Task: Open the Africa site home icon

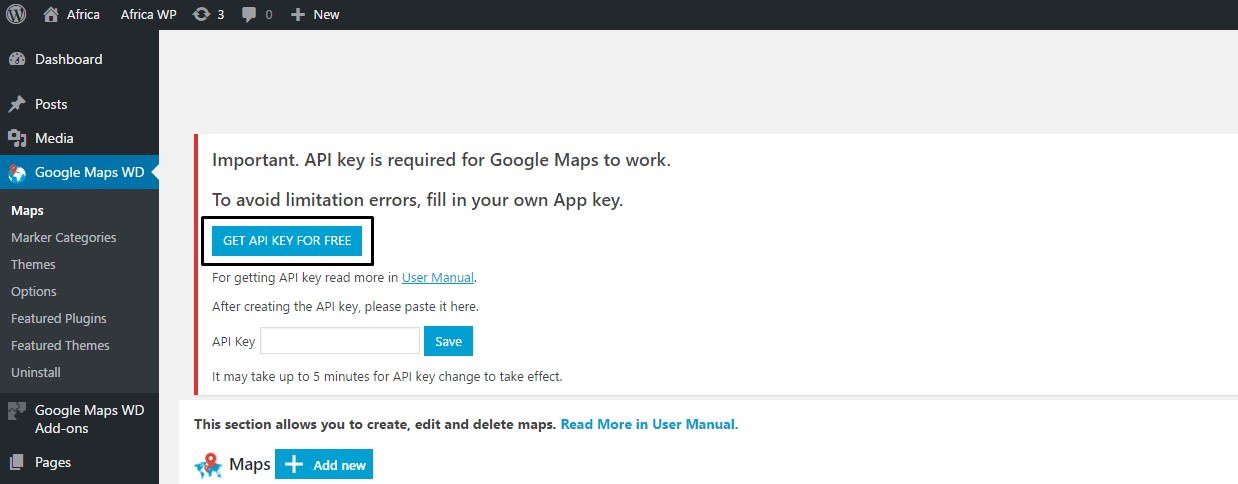Action: point(52,14)
